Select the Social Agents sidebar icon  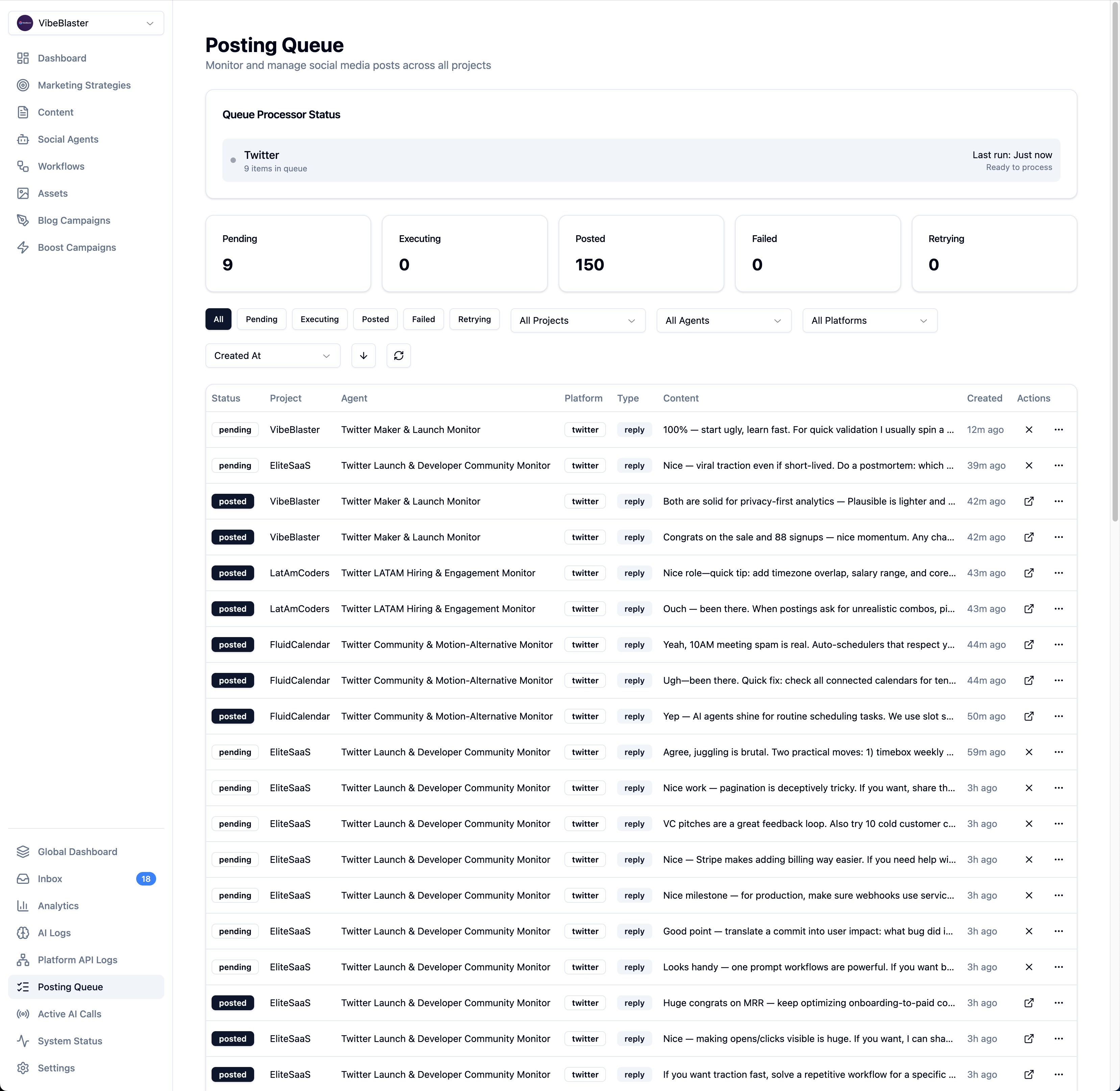click(23, 139)
